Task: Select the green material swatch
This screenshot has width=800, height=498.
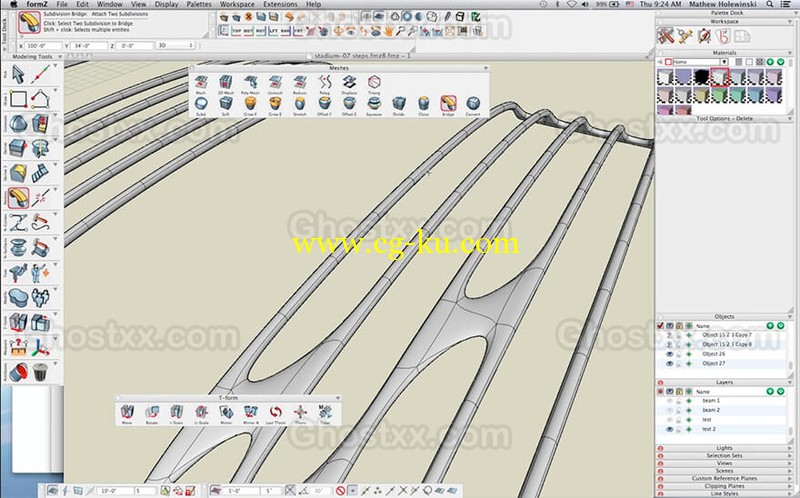Action: 720,94
